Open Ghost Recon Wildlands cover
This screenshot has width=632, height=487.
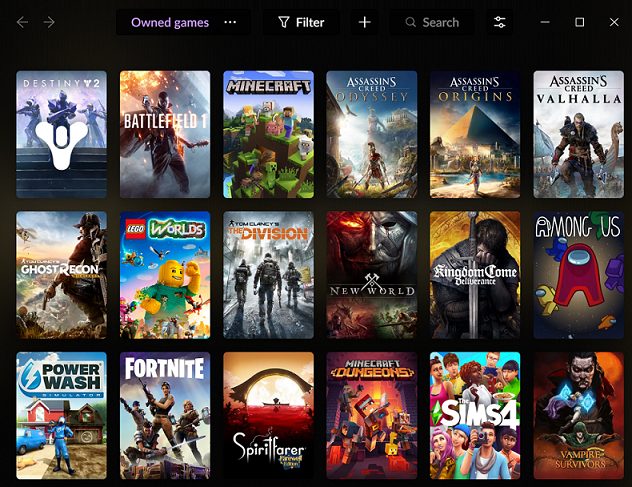[x=62, y=275]
